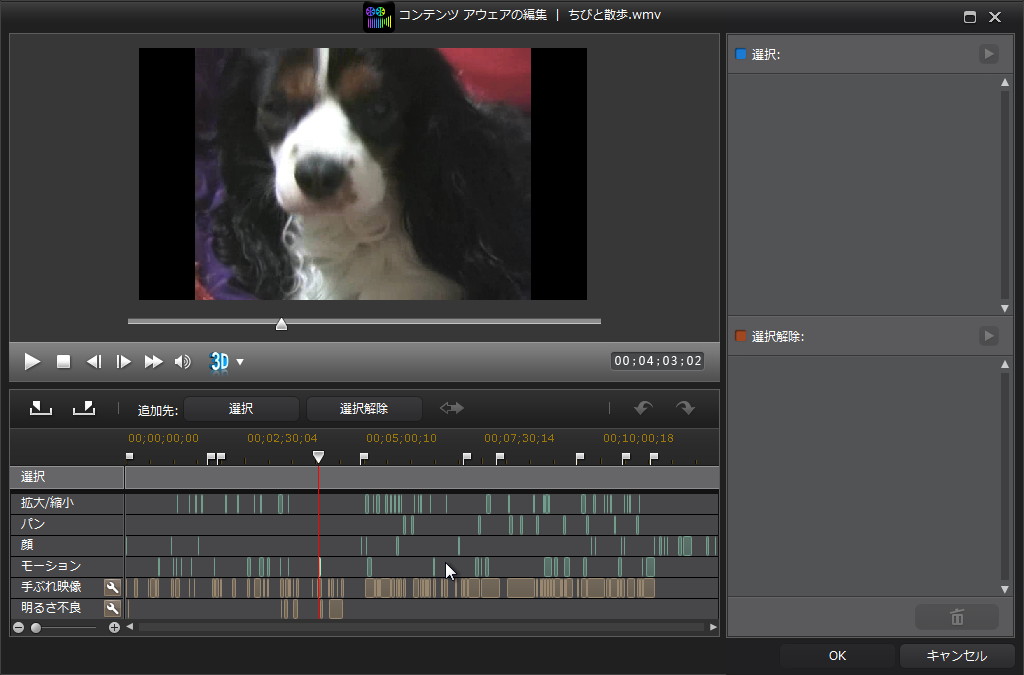This screenshot has width=1024, height=675.
Task: Maximize the content aware editing window
Action: point(970,17)
